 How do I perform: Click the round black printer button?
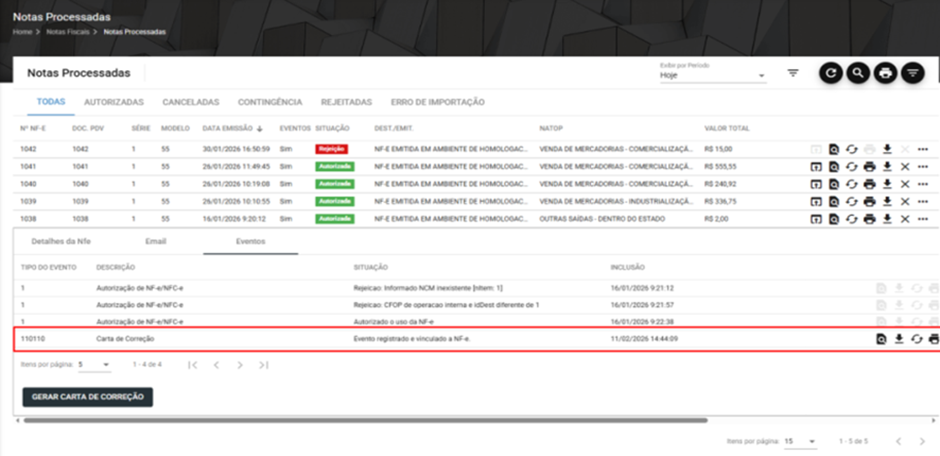click(x=885, y=73)
